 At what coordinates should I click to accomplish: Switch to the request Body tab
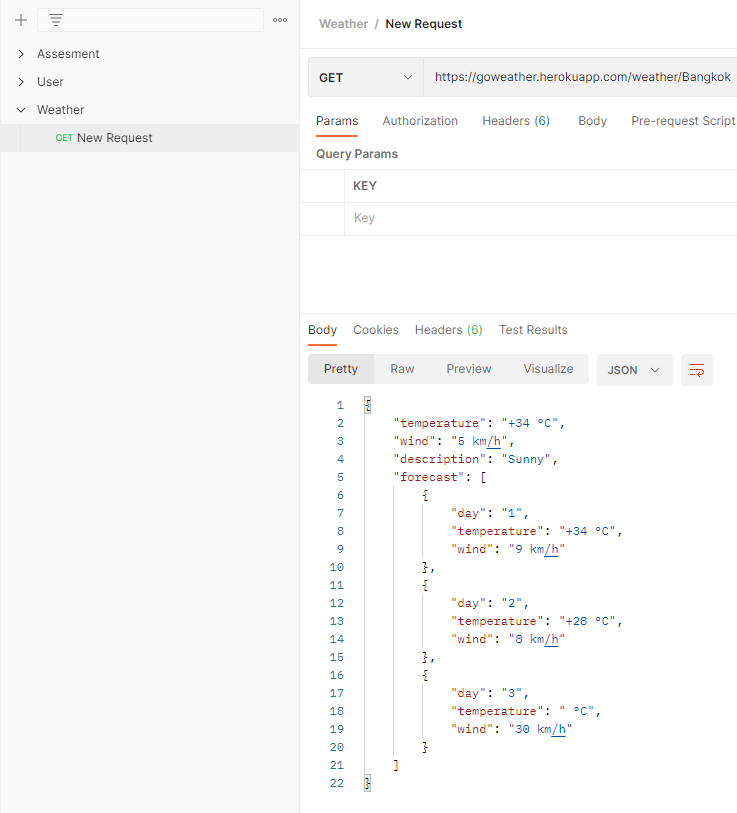pos(592,121)
